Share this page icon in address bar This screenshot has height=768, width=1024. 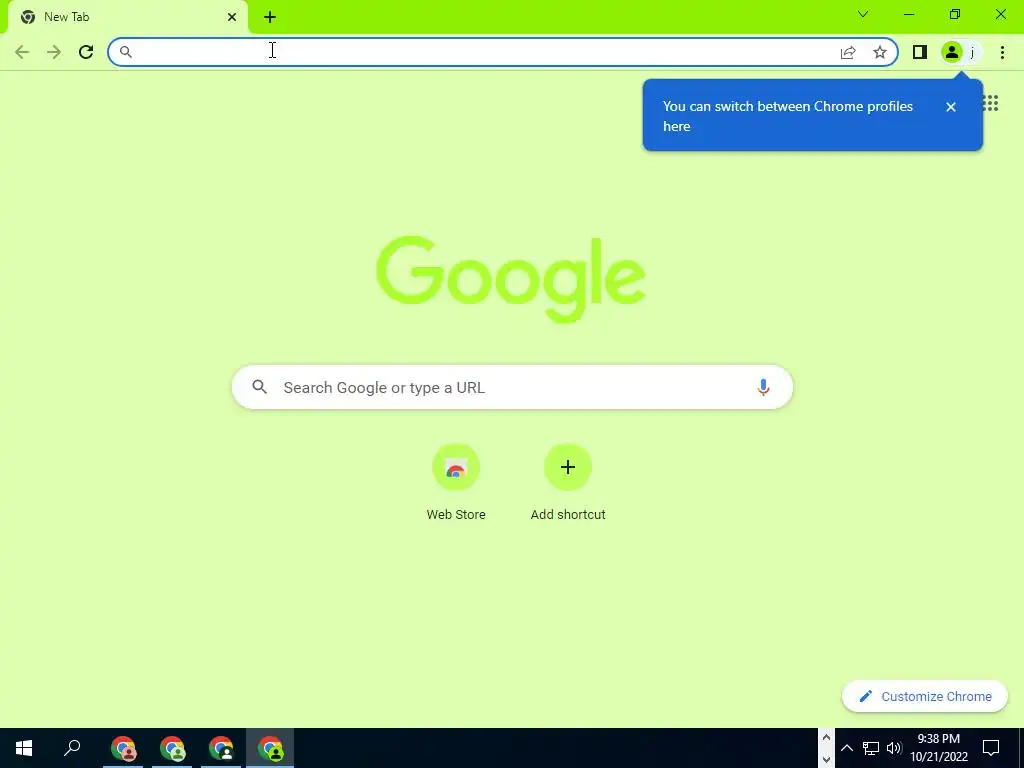click(x=848, y=52)
